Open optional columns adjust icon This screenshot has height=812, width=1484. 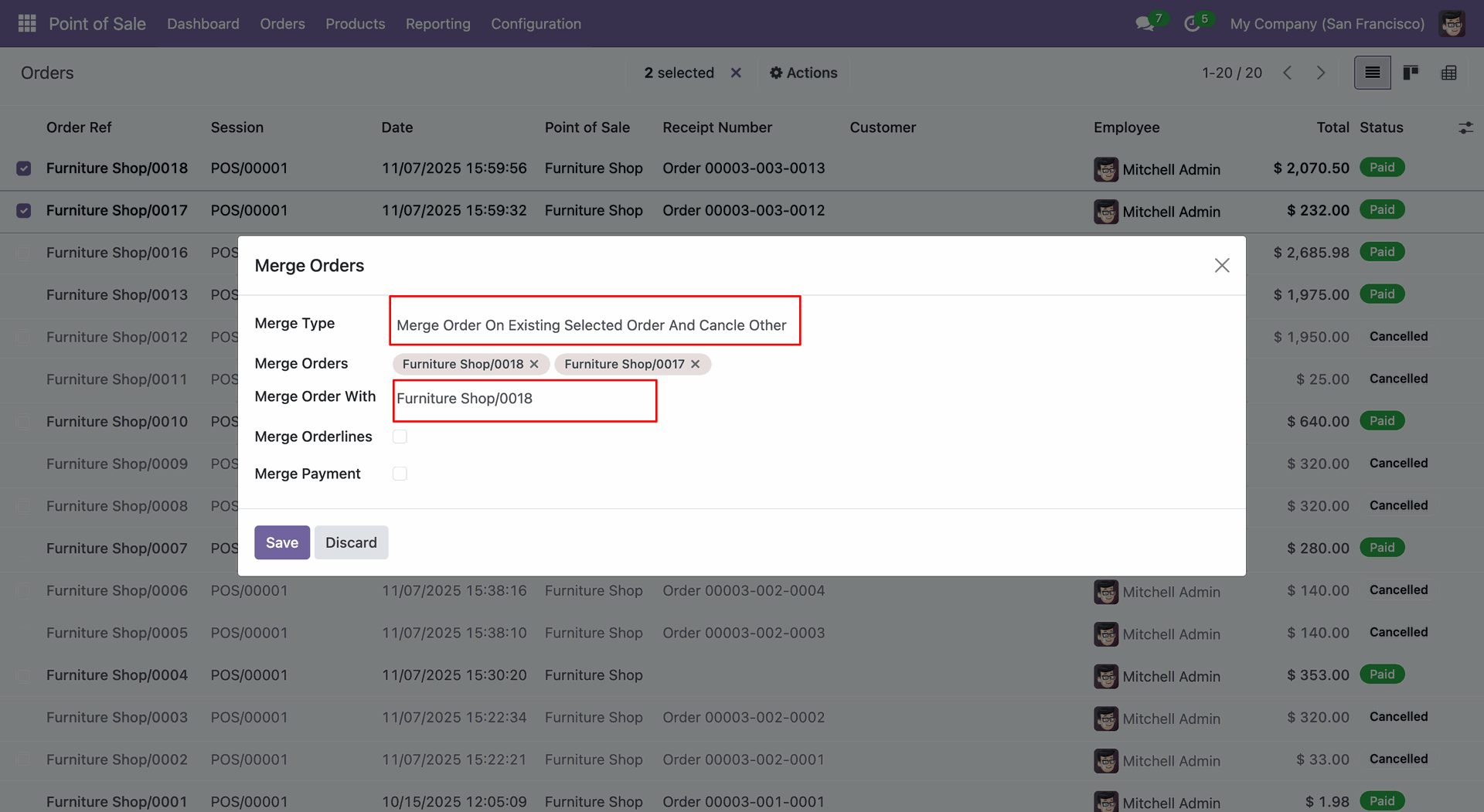click(1465, 127)
